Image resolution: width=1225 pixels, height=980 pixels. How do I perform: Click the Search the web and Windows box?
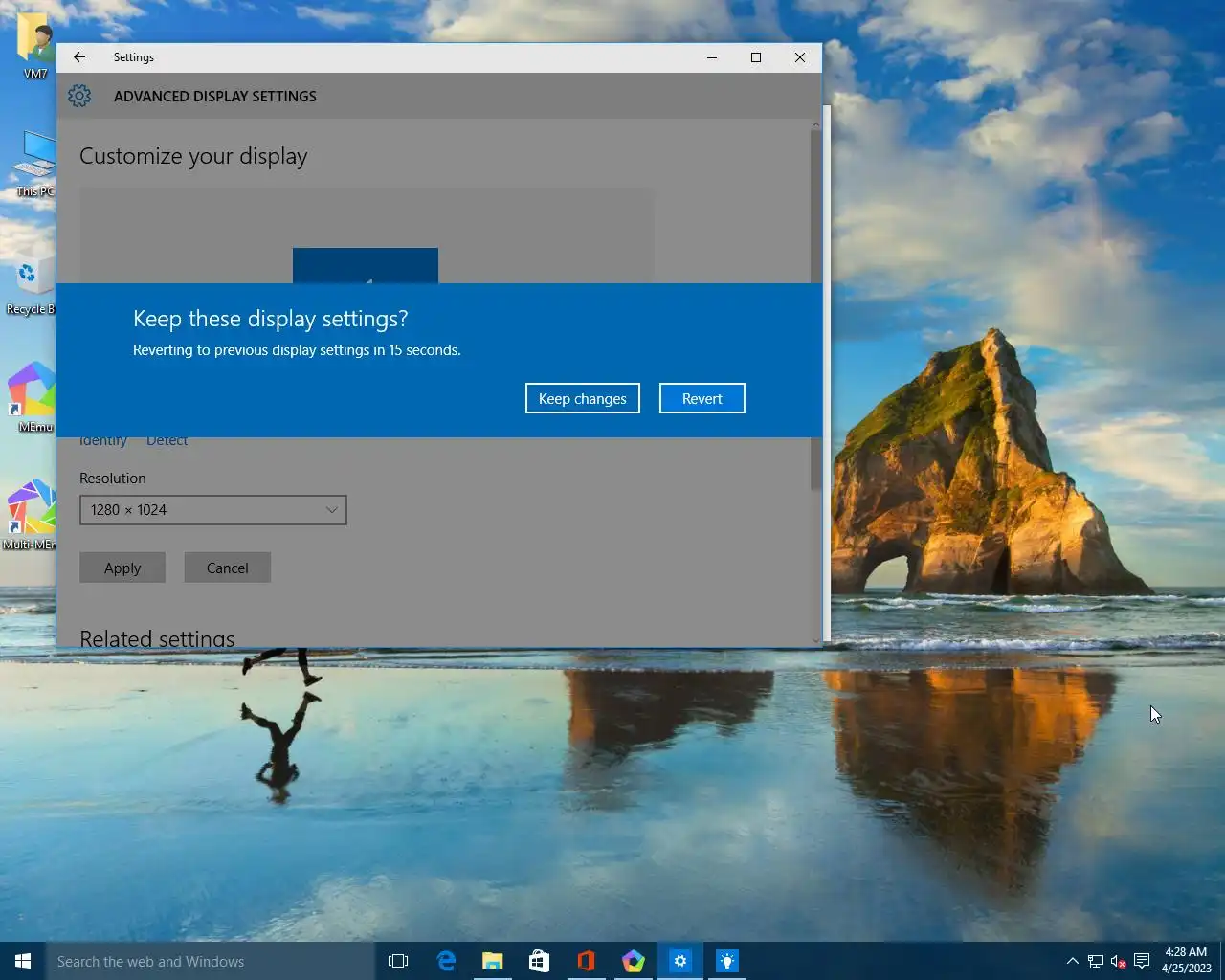pos(211,961)
